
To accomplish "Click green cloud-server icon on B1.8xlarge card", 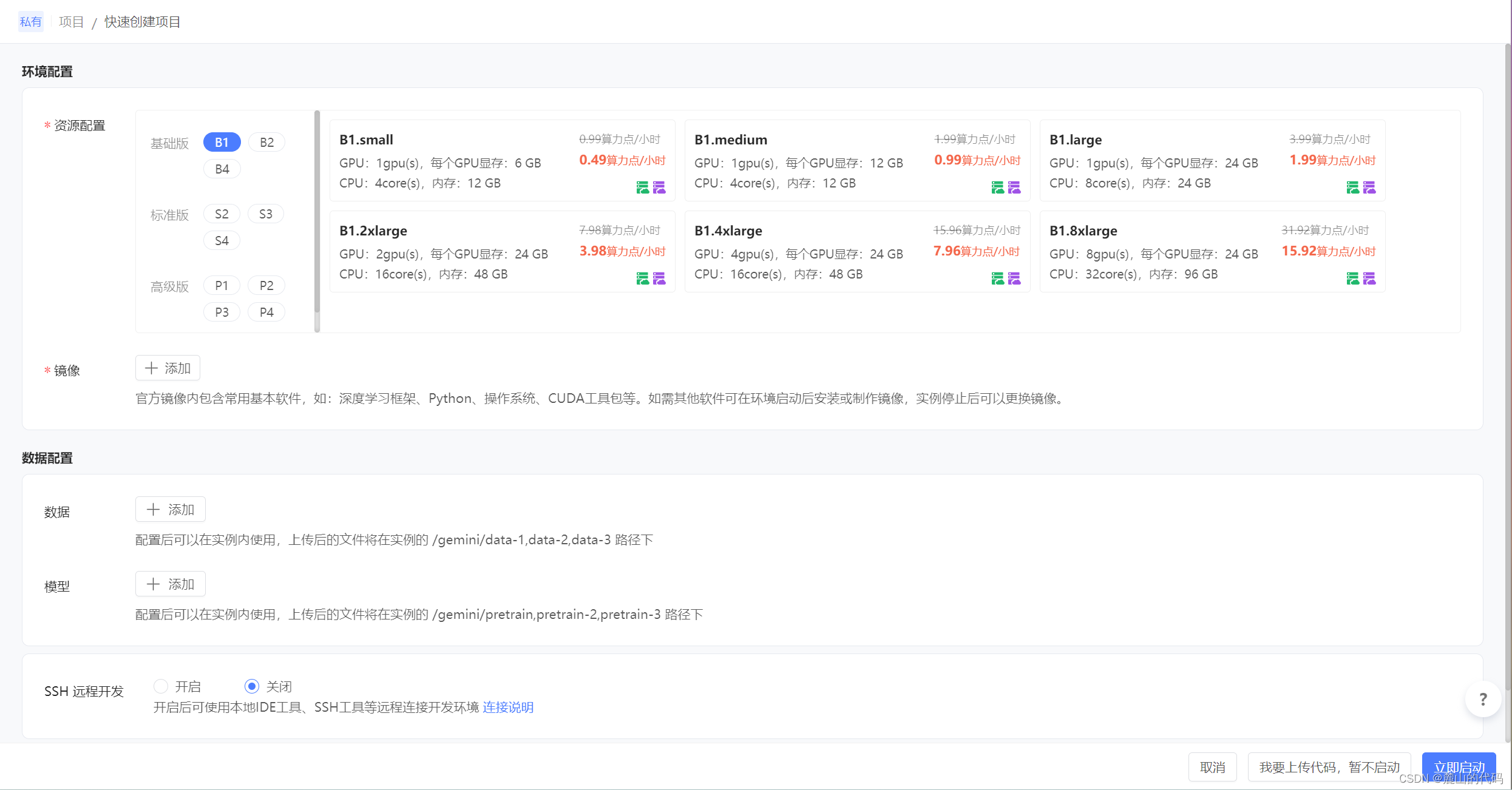I will 1352,279.
